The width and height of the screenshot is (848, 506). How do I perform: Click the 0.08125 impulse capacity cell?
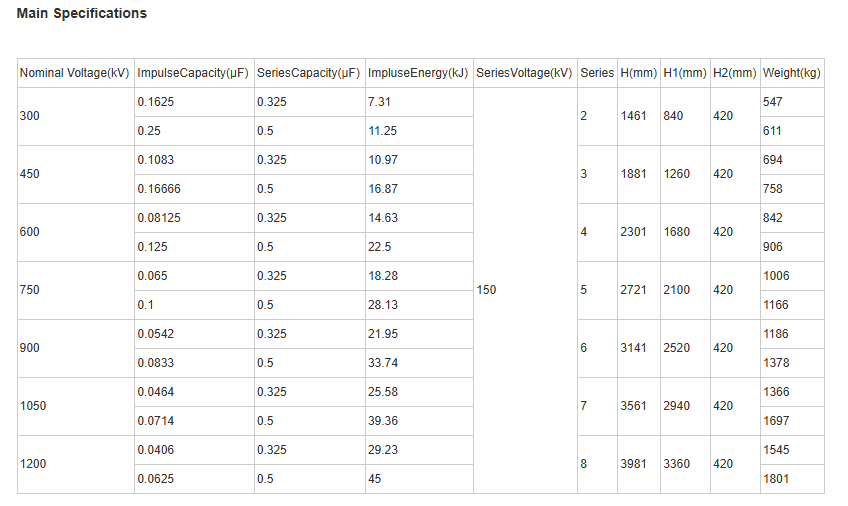click(194, 218)
